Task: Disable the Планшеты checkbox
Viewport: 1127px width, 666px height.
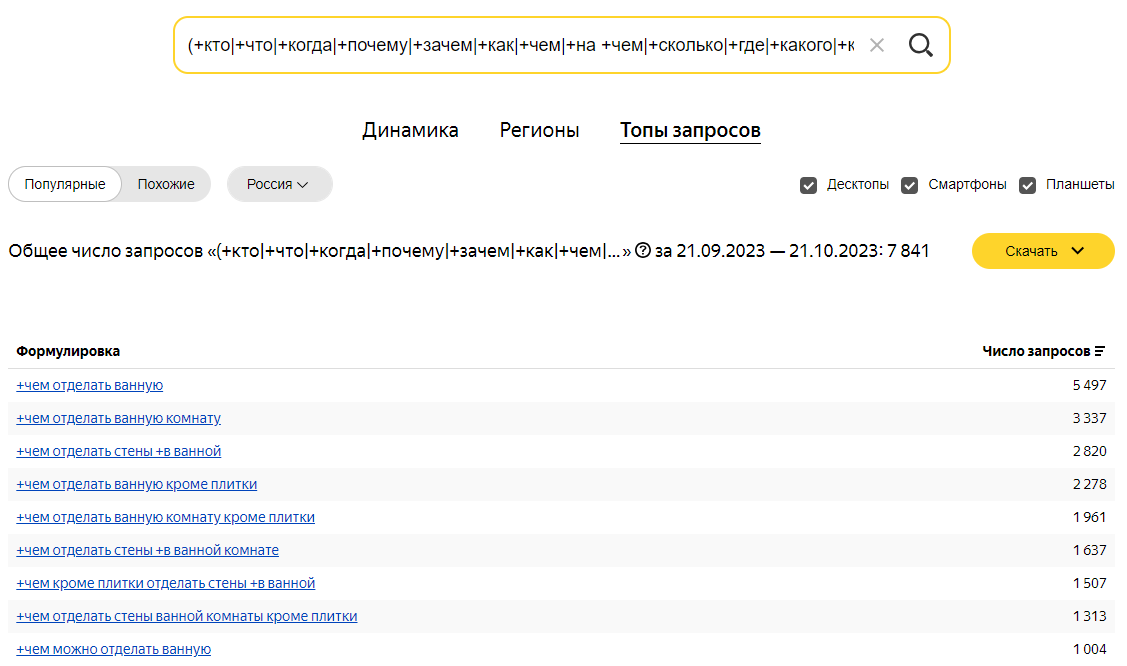Action: [1027, 185]
